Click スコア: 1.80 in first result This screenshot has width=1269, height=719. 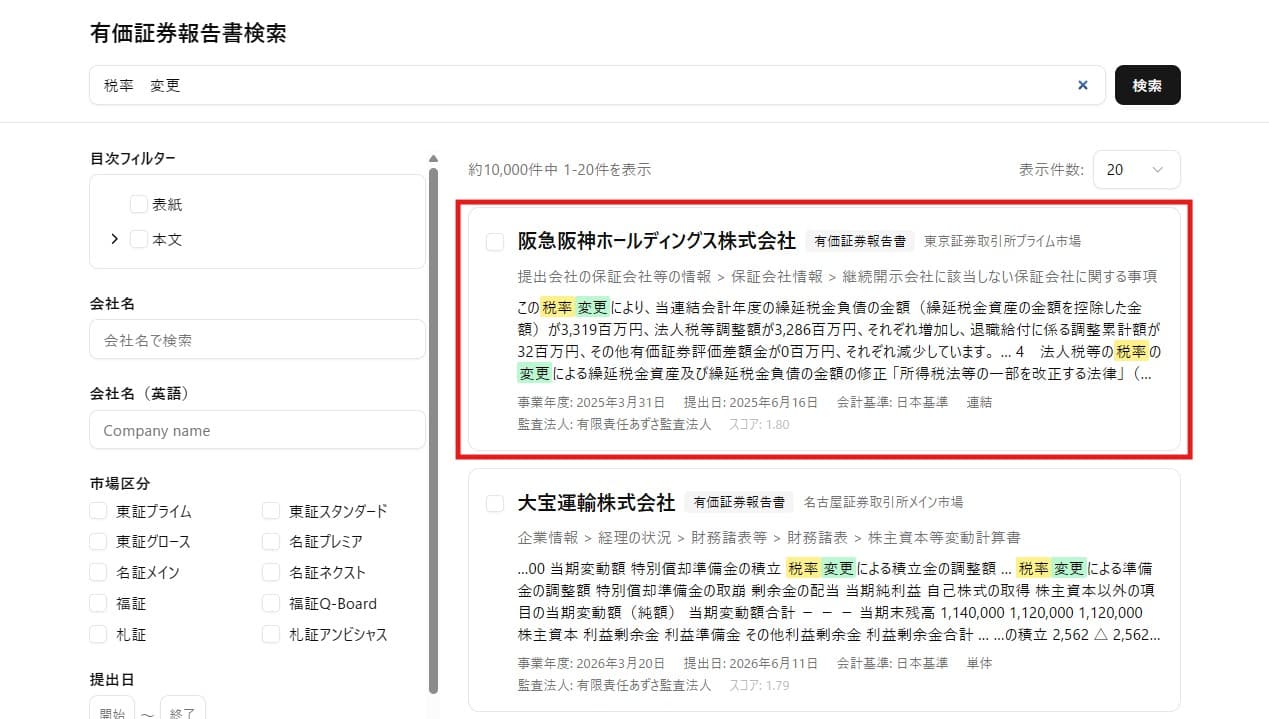coord(760,424)
